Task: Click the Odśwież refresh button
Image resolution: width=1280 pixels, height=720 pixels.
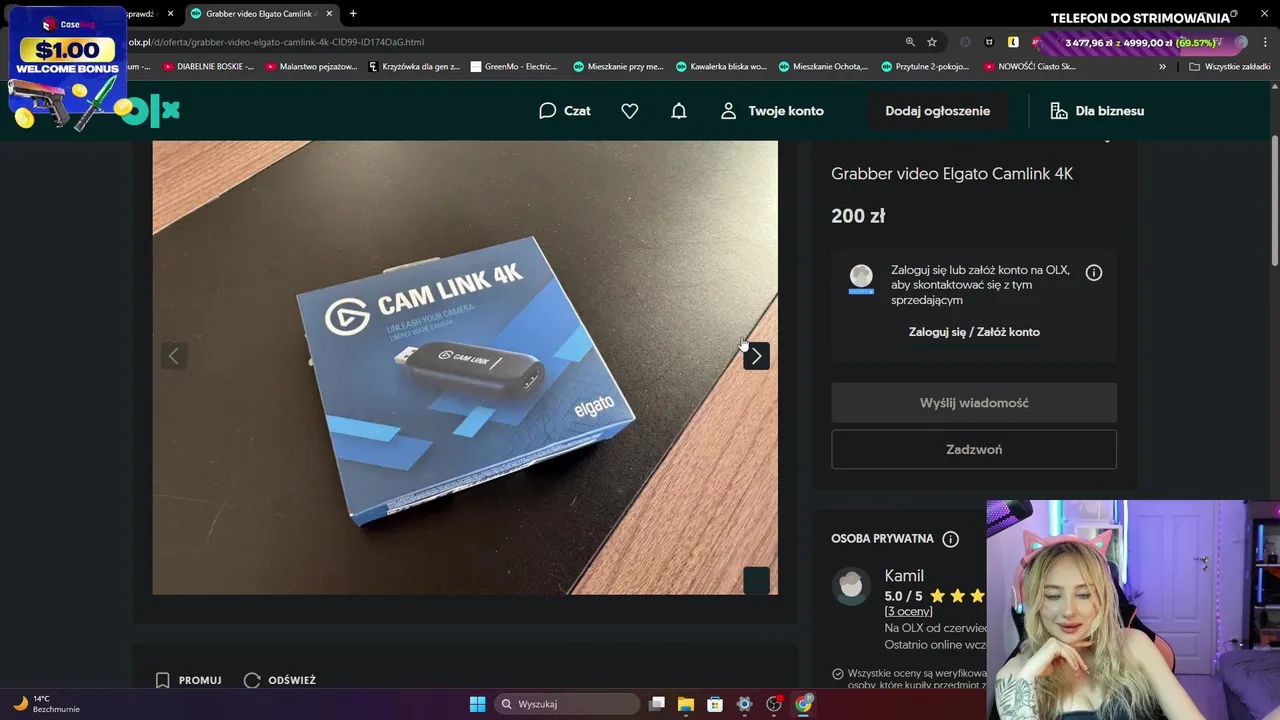Action: click(x=280, y=680)
